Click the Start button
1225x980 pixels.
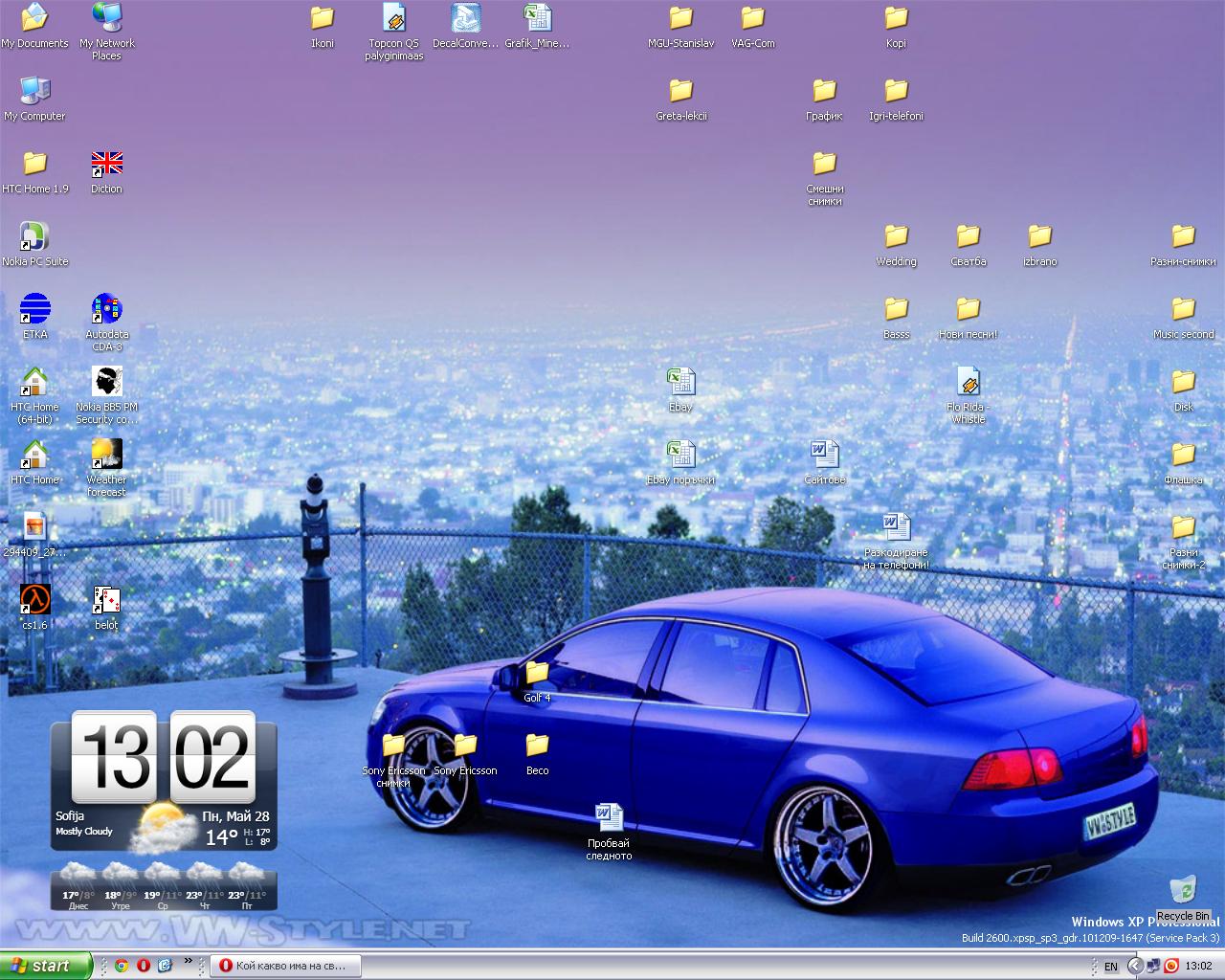point(46,966)
